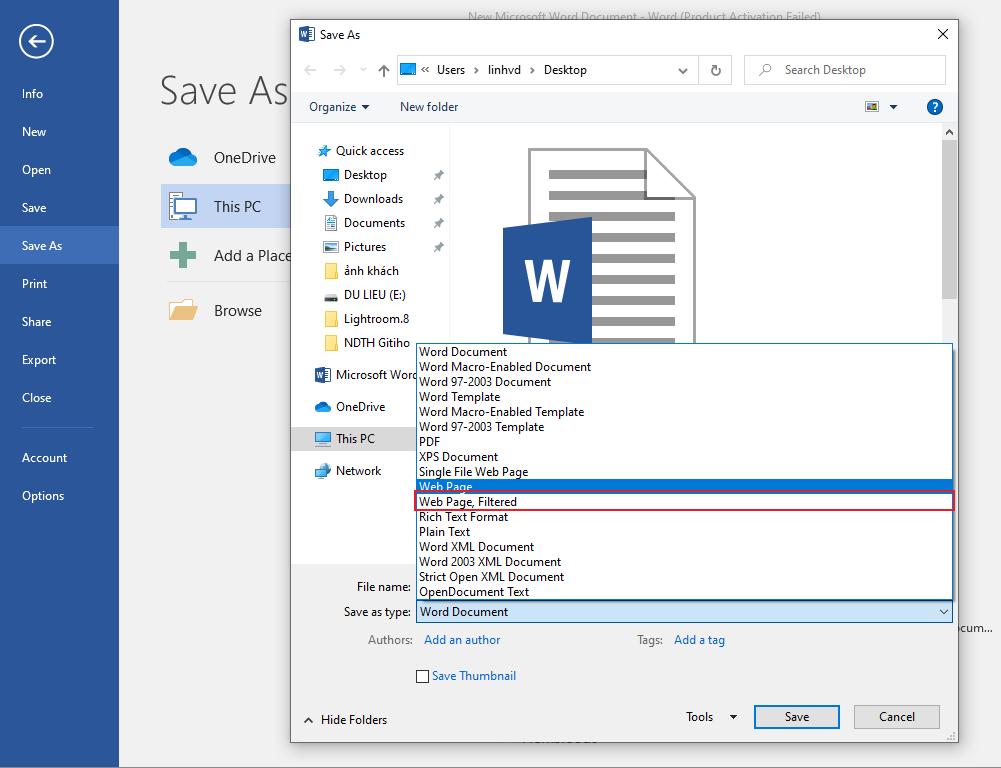1001x768 pixels.
Task: Expand the Desktop breadcrumb dropdown arrow
Action: [683, 70]
